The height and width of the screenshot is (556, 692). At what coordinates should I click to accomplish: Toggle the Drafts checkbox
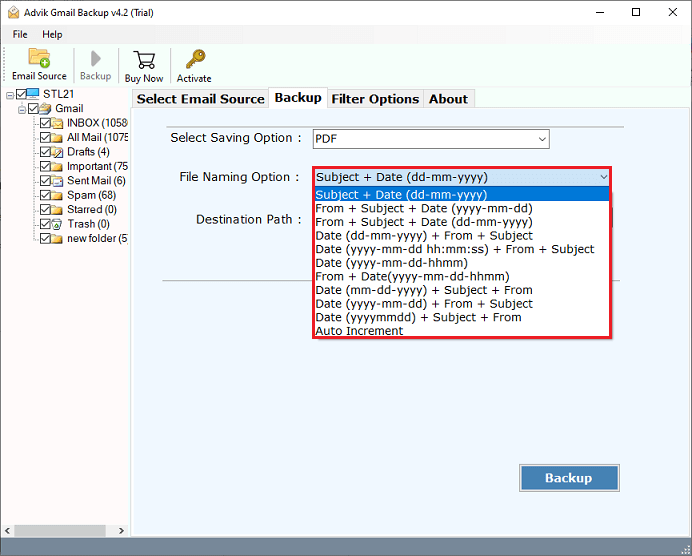(45, 152)
